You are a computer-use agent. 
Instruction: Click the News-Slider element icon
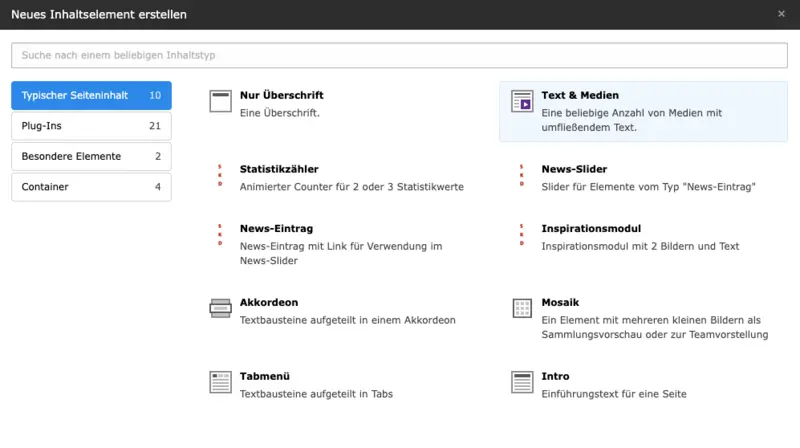point(522,176)
